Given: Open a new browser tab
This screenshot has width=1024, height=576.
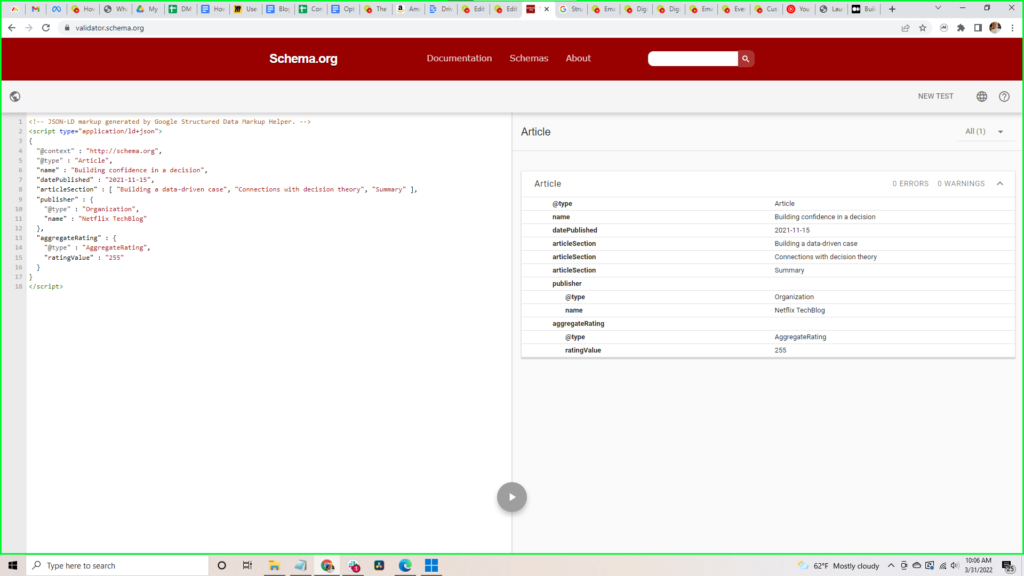Looking at the screenshot, I should pos(892,9).
